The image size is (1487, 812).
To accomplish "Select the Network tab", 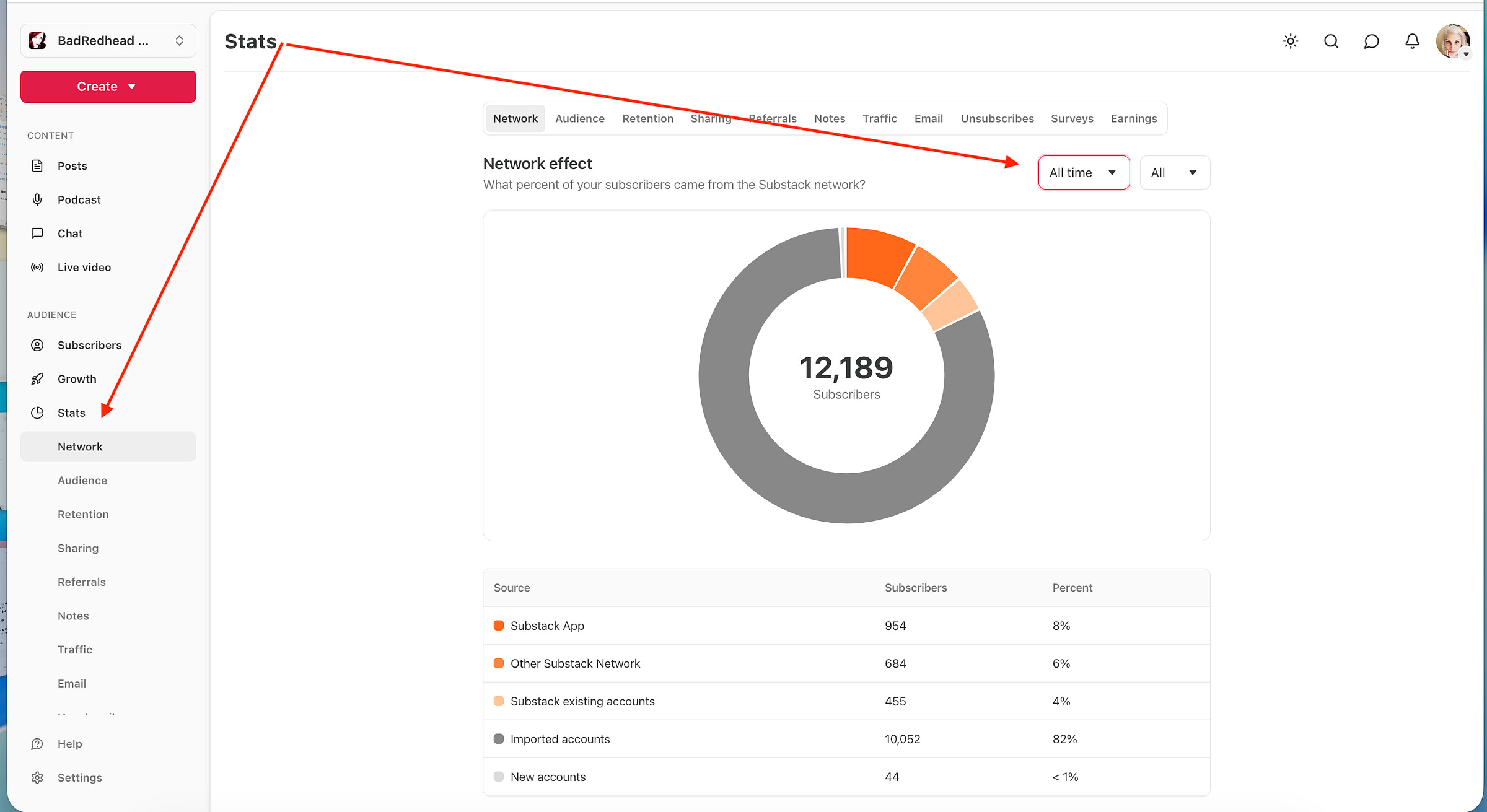I will tap(515, 118).
